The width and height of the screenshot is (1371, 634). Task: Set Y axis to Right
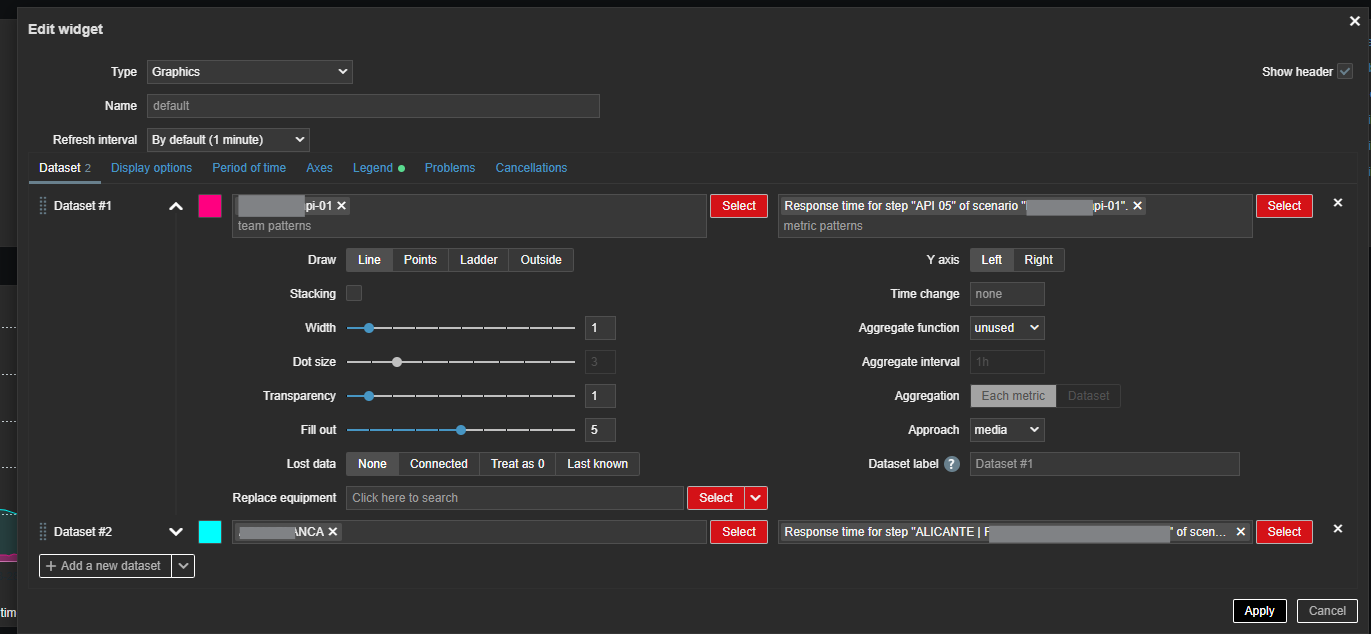[1038, 260]
